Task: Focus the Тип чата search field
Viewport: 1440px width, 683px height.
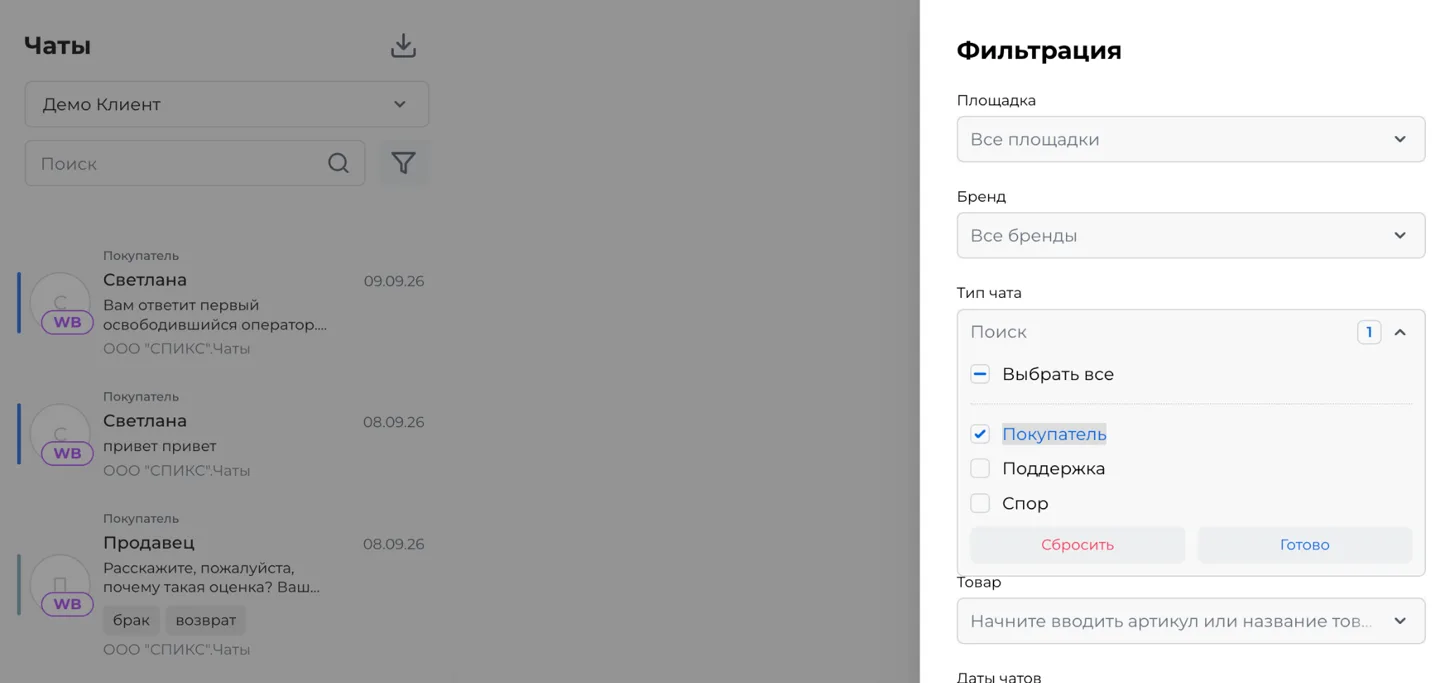Action: (1160, 332)
